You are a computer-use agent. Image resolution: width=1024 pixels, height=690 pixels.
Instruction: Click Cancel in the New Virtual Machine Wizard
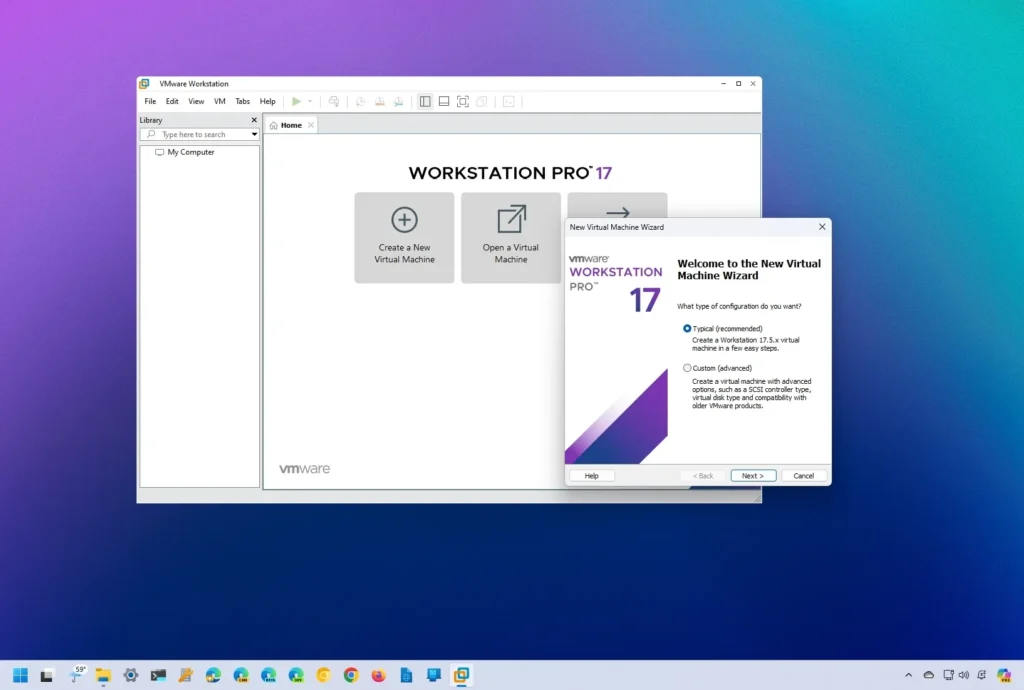(804, 476)
